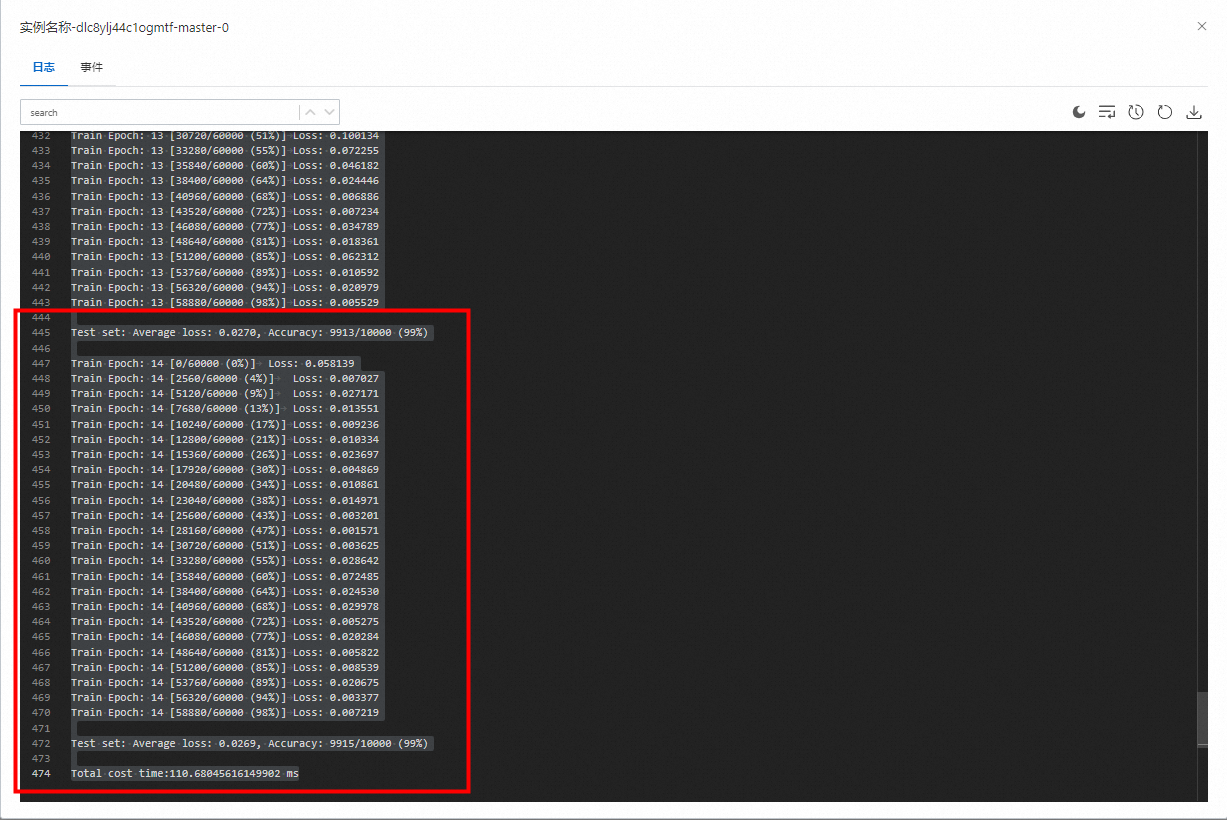Click Test set accuracy 9913/10000 line
This screenshot has width=1227, height=820.
(x=252, y=333)
